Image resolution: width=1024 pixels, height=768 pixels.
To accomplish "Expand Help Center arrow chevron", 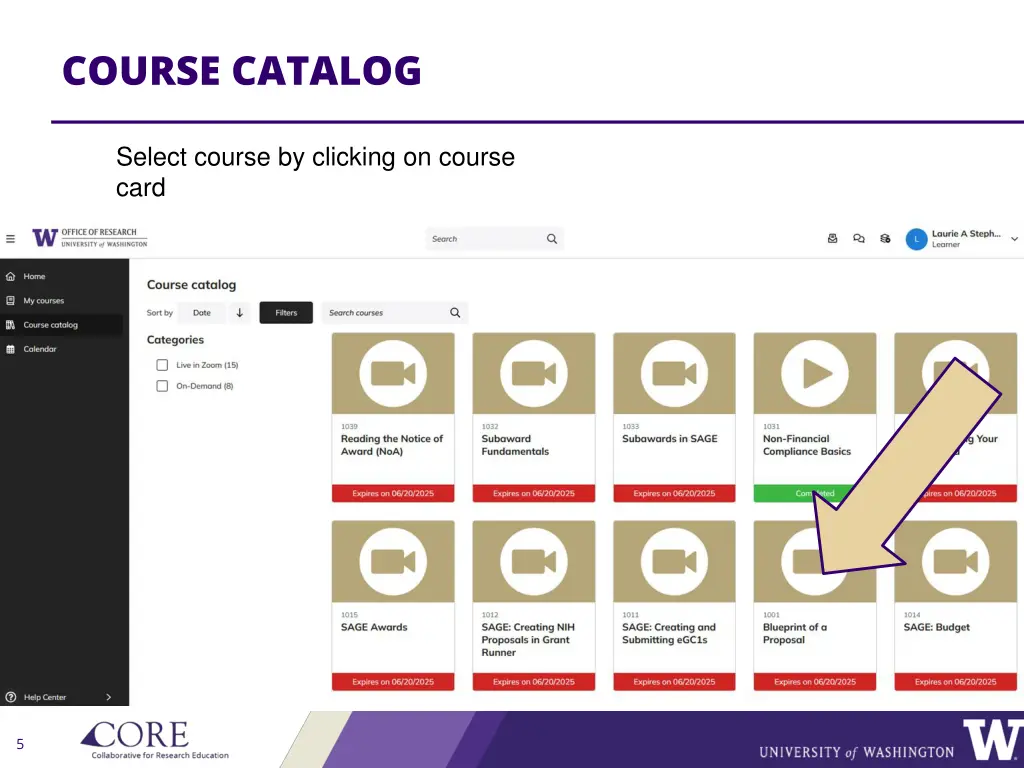I will tap(108, 697).
